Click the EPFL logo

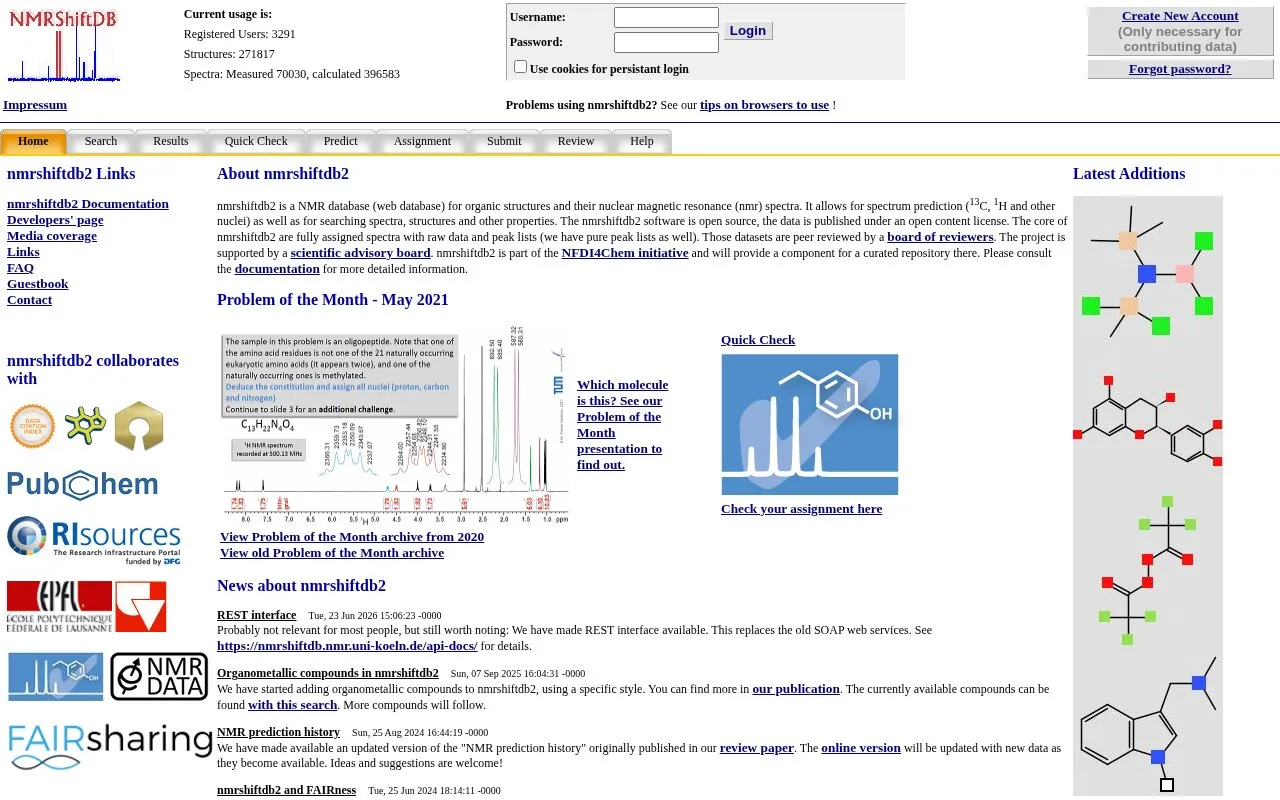point(60,606)
